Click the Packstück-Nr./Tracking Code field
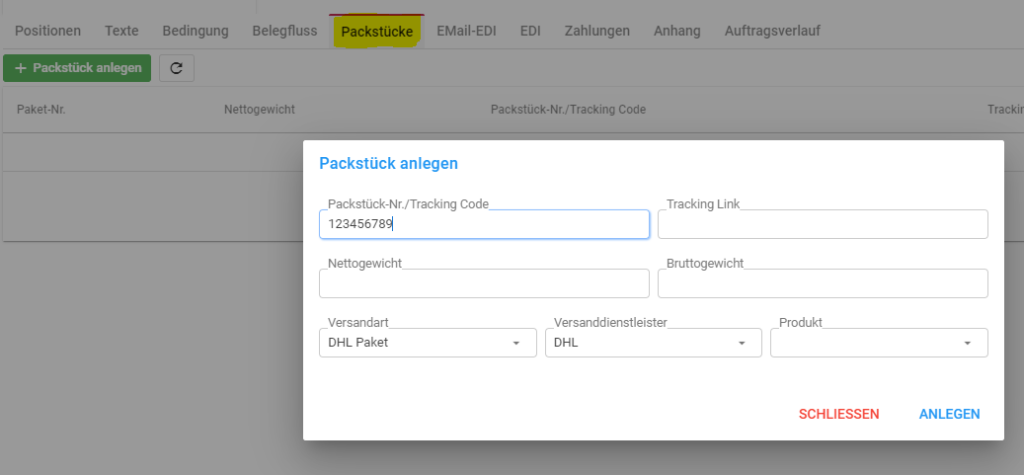 pyautogui.click(x=484, y=224)
